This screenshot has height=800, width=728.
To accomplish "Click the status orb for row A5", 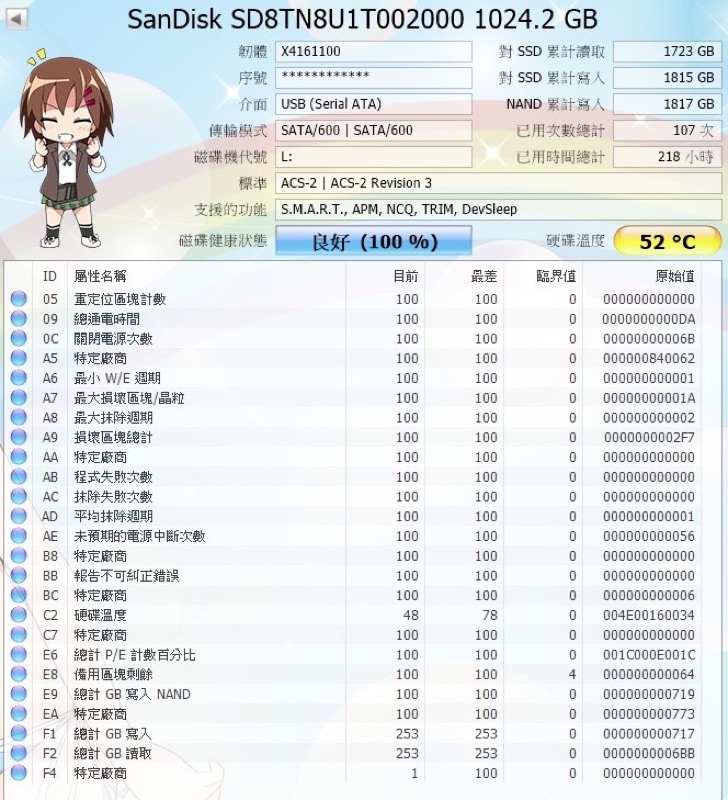I will tap(18, 358).
